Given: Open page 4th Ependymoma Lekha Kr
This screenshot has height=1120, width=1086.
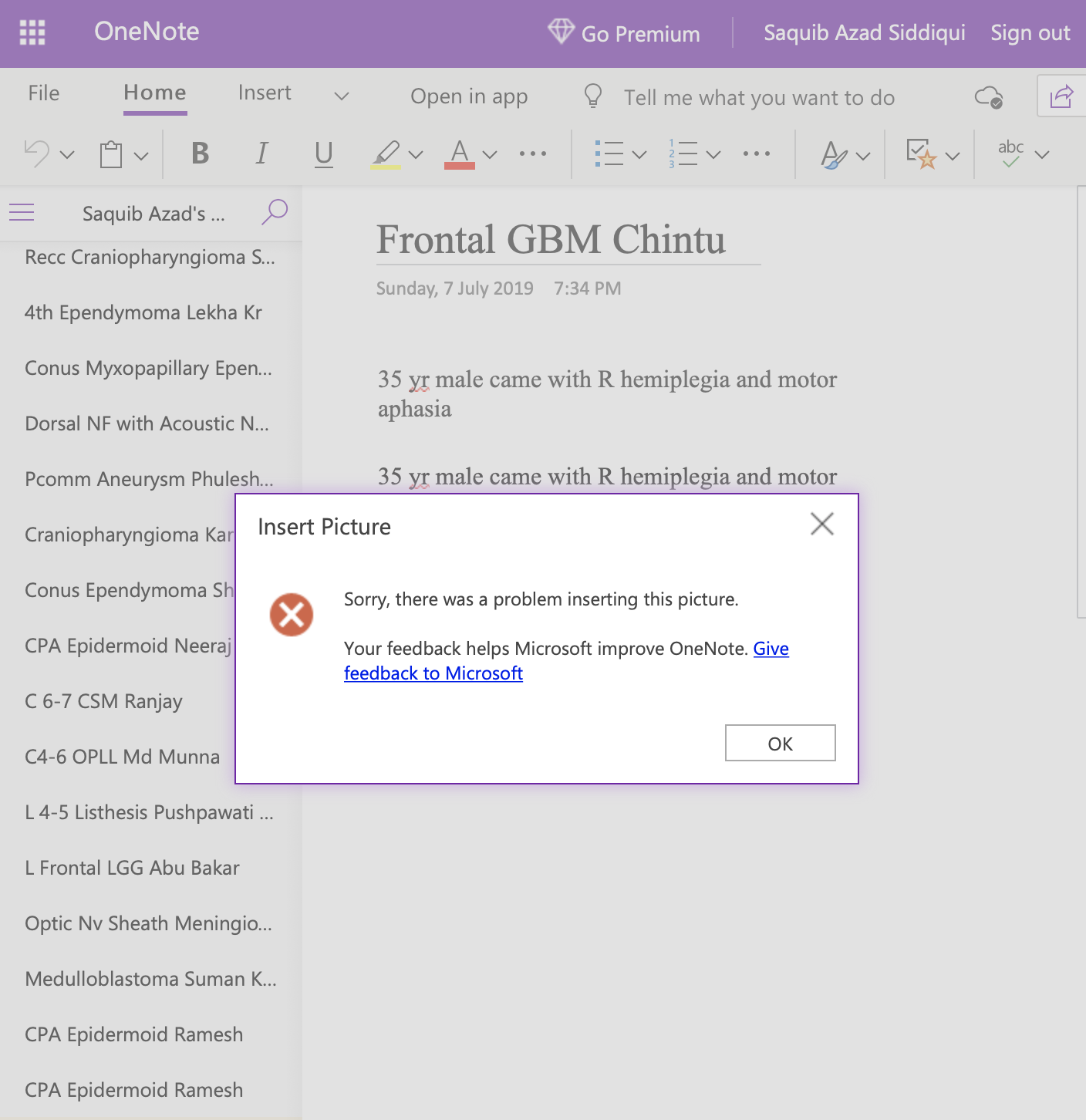Looking at the screenshot, I should [143, 312].
